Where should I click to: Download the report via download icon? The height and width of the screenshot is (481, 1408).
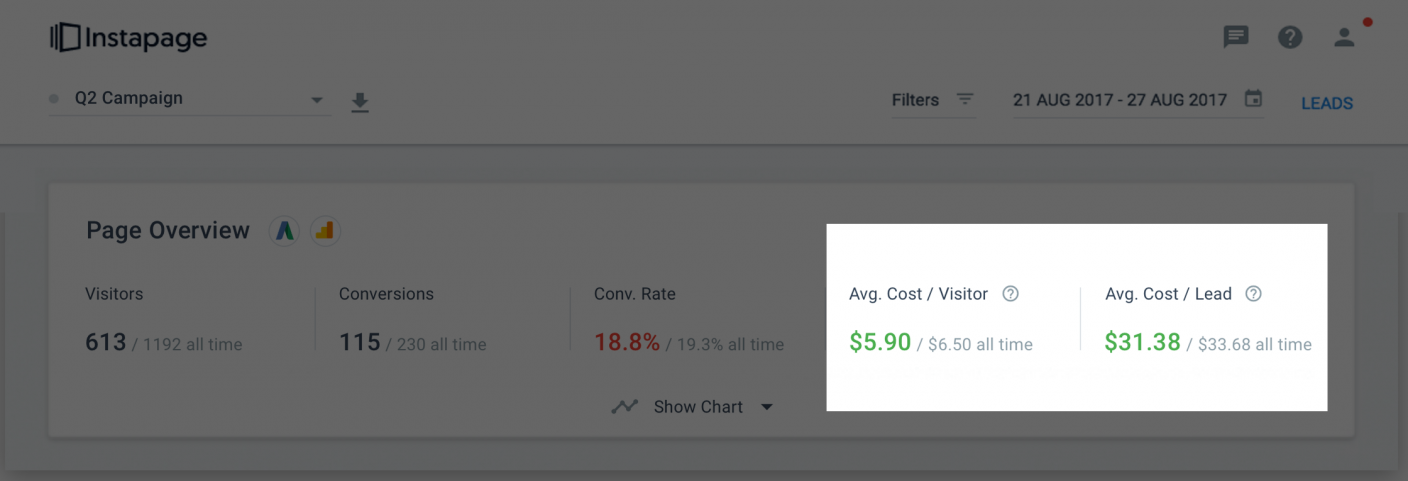tap(360, 102)
